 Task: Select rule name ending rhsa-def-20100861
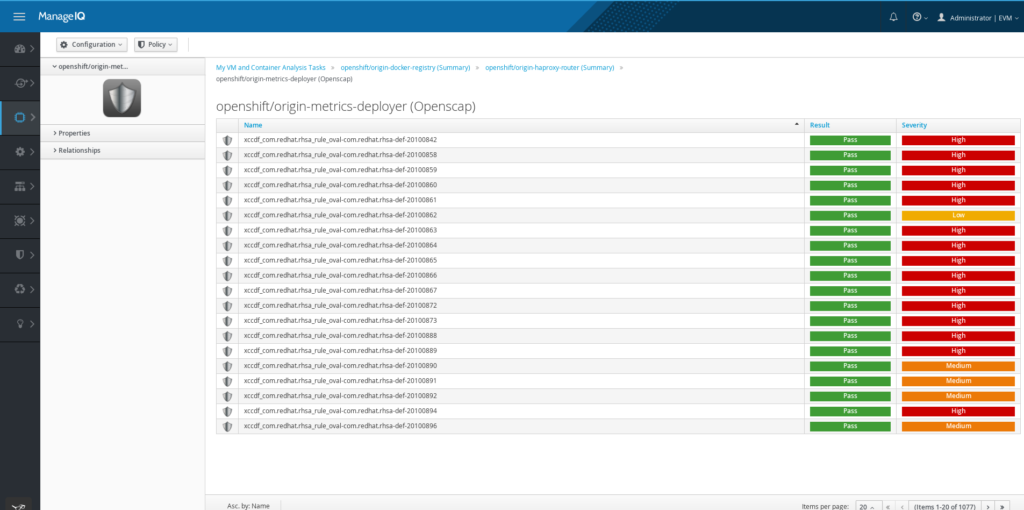pos(340,200)
